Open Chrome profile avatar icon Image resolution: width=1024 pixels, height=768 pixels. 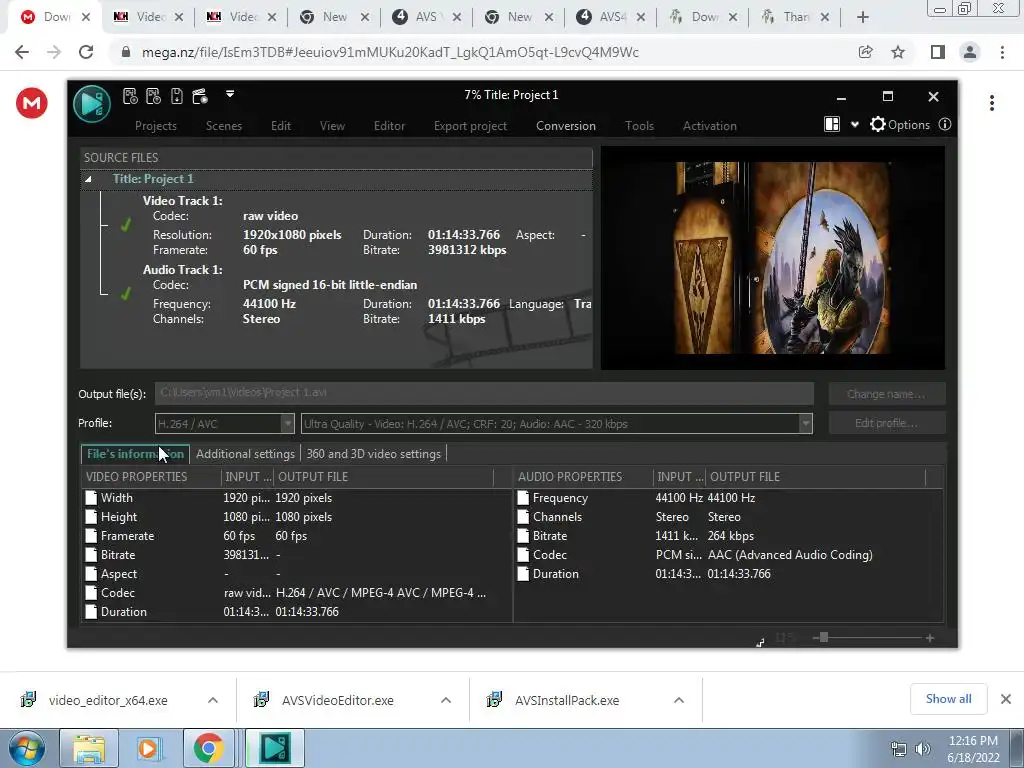coord(970,52)
